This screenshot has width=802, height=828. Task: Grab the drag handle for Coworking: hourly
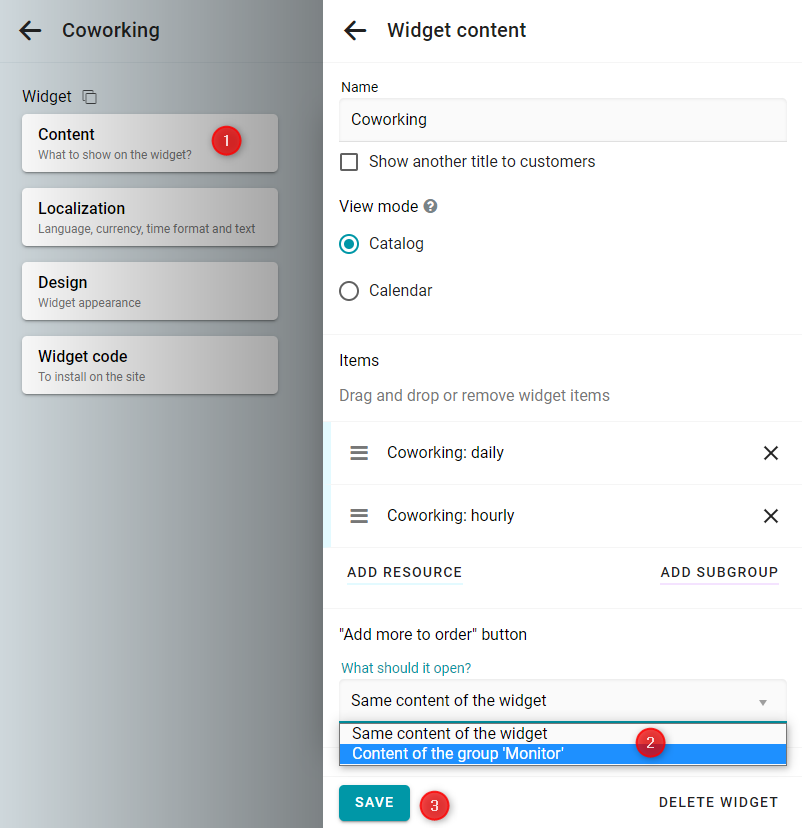coord(359,515)
